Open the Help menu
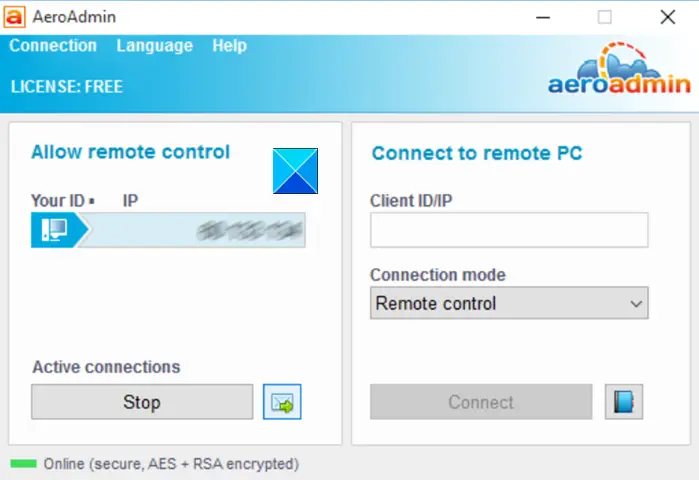Image resolution: width=699 pixels, height=480 pixels. click(x=229, y=46)
